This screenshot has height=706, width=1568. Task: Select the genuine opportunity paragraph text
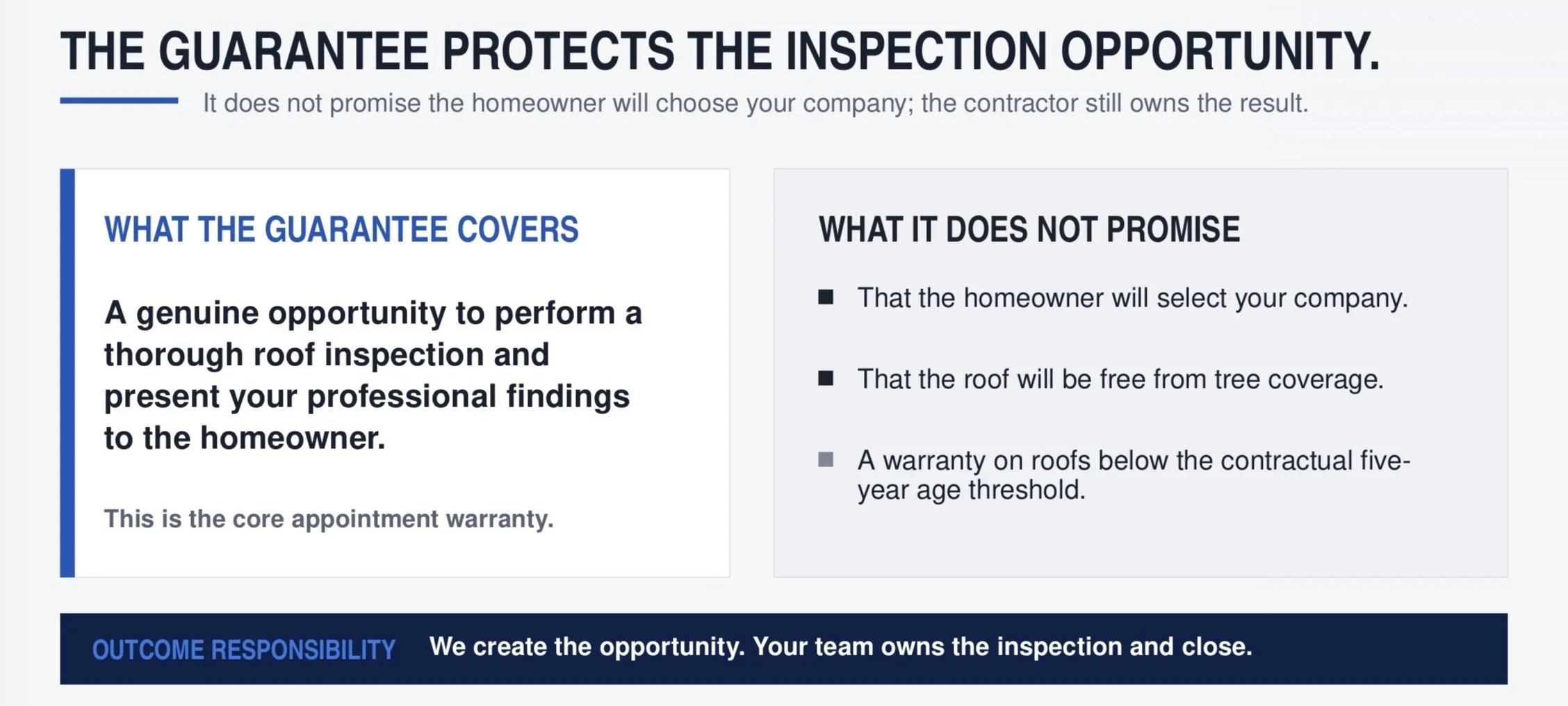coord(373,375)
